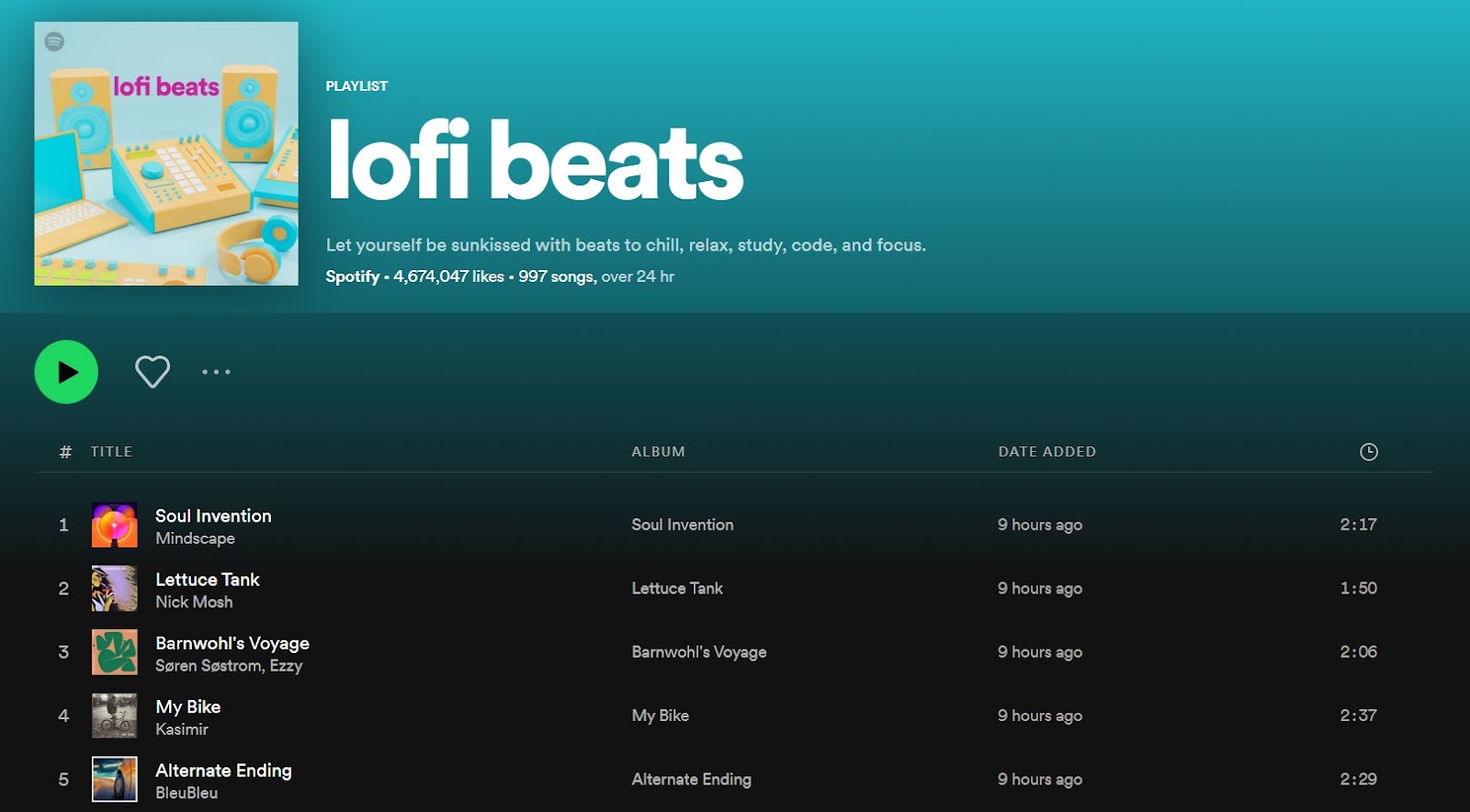Click the 2:29 duration of Alternate Ending
The image size is (1470, 812).
(x=1358, y=779)
